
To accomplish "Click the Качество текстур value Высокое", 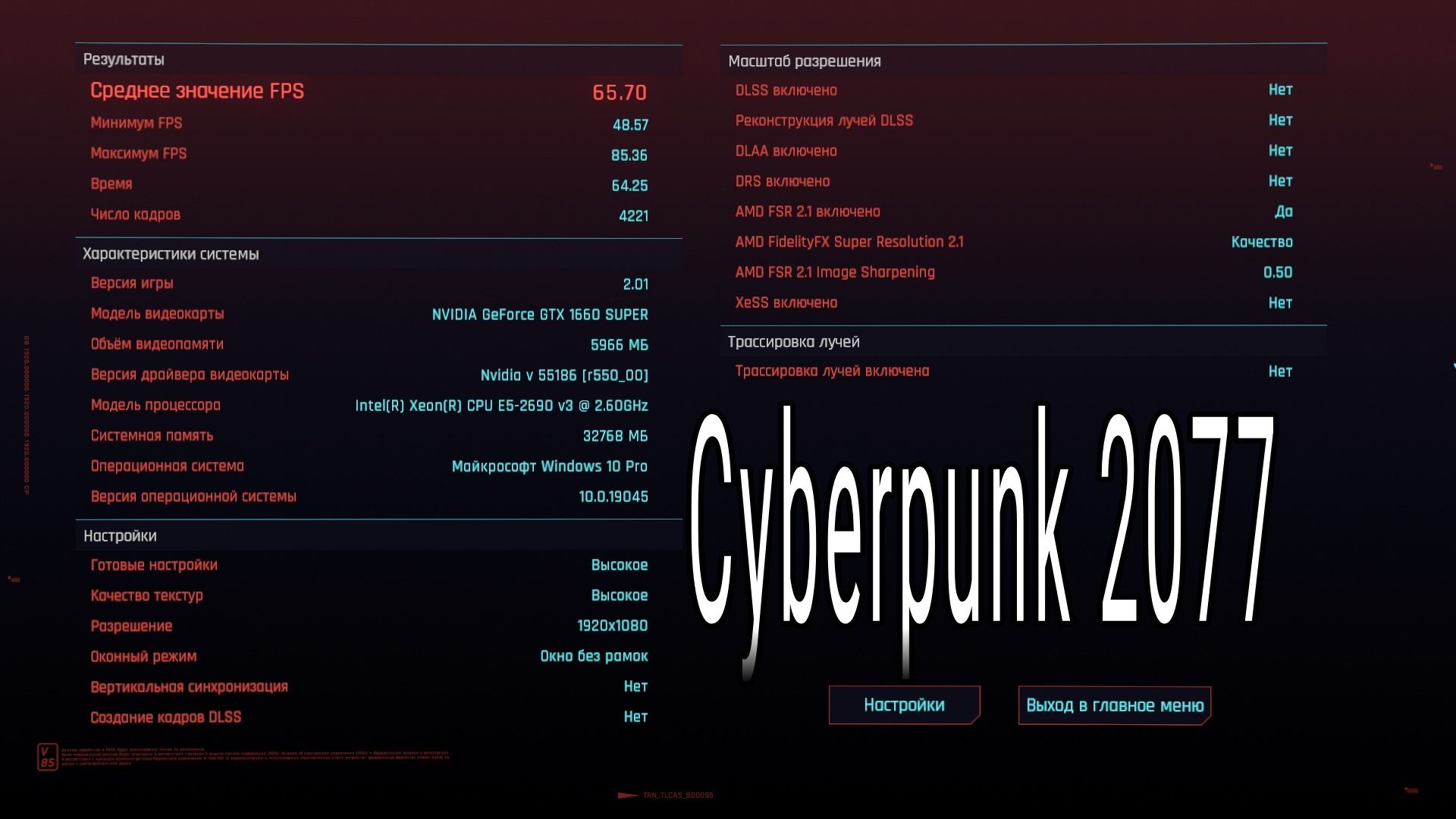I will (x=620, y=595).
